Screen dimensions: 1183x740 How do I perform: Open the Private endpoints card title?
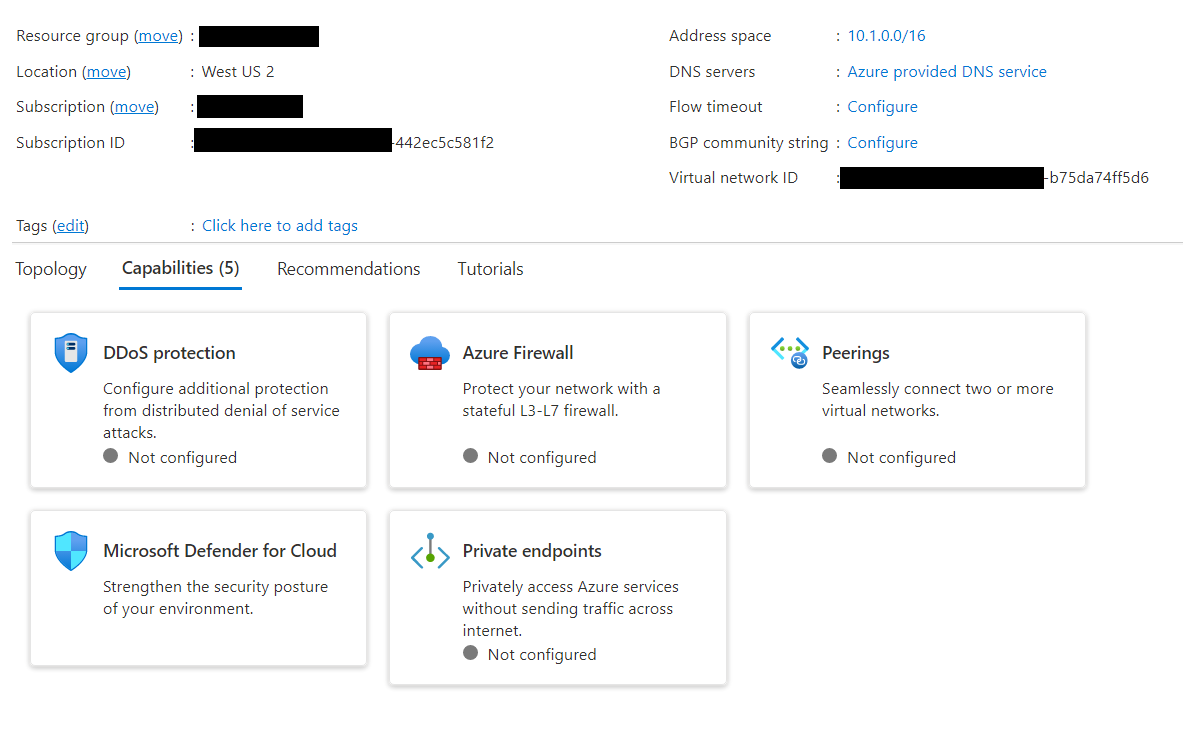pos(532,551)
